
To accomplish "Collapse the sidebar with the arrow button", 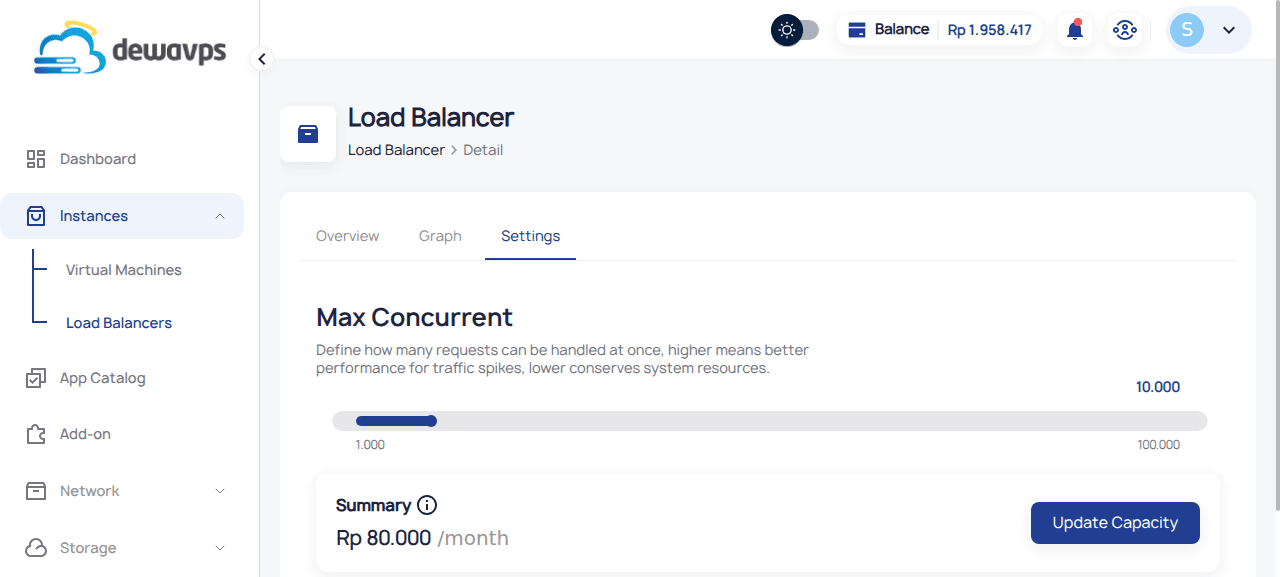I will 262,59.
